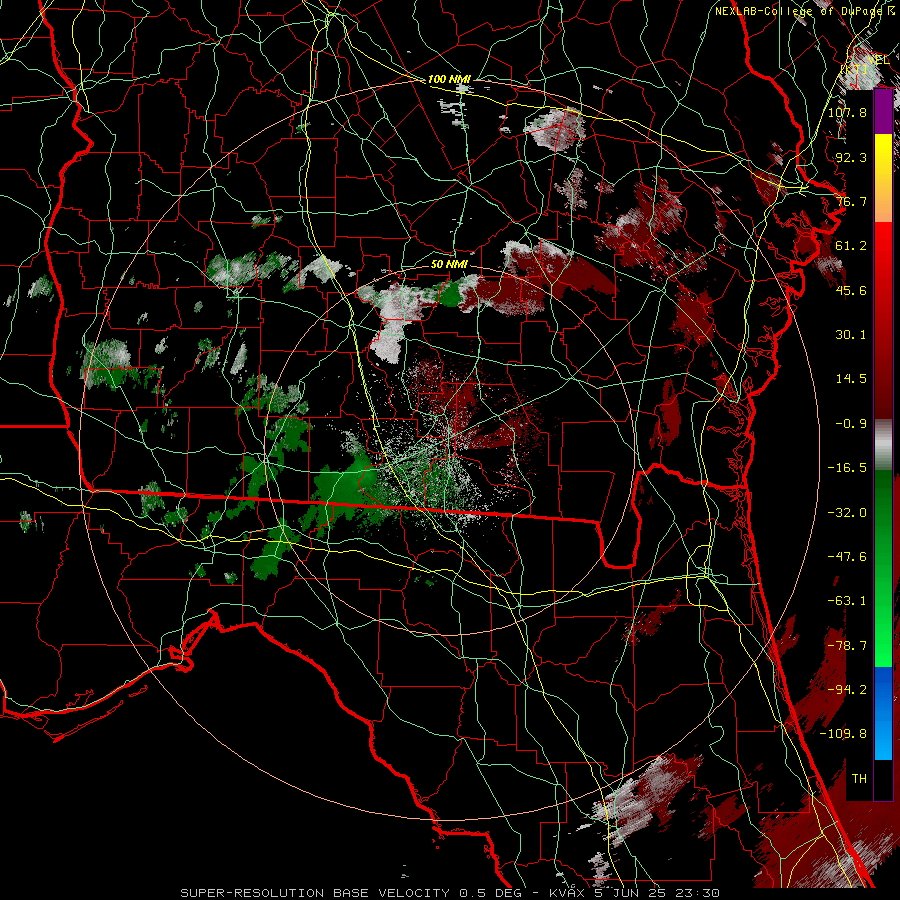This screenshot has height=900, width=900.
Task: Click the "TH" legend label
Action: pos(859,779)
